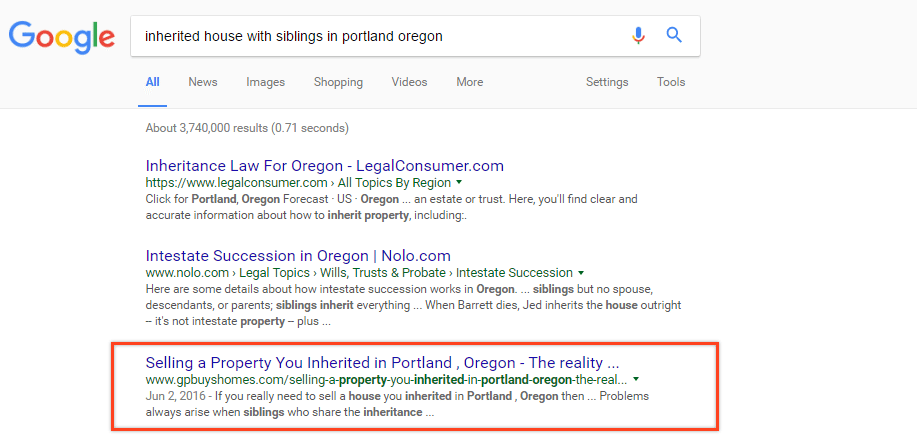Click in the search query text field
917x438 pixels.
coord(380,36)
